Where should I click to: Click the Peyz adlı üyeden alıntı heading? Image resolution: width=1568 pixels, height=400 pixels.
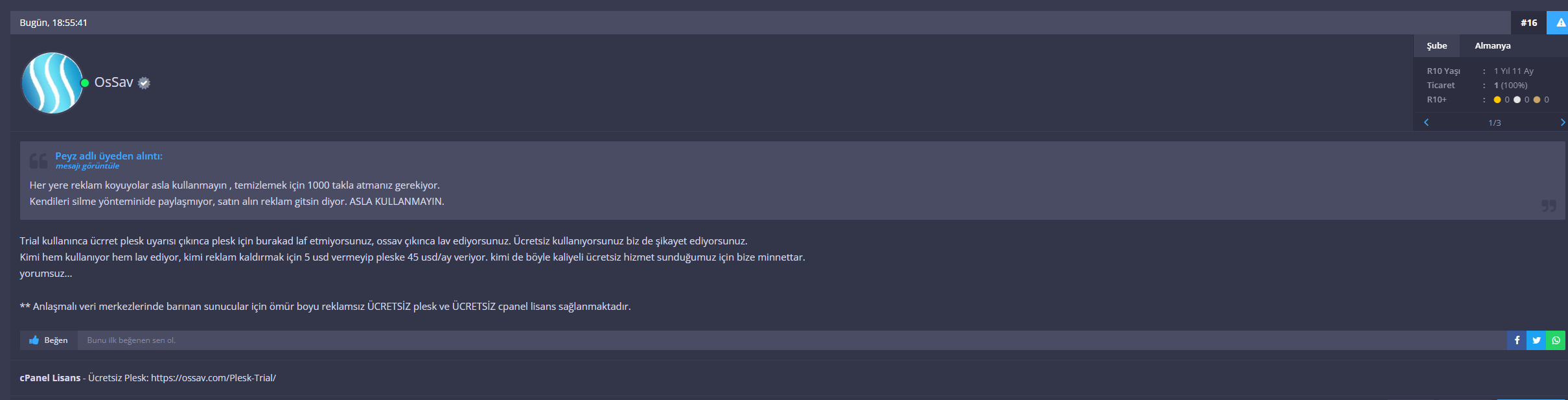(x=109, y=156)
